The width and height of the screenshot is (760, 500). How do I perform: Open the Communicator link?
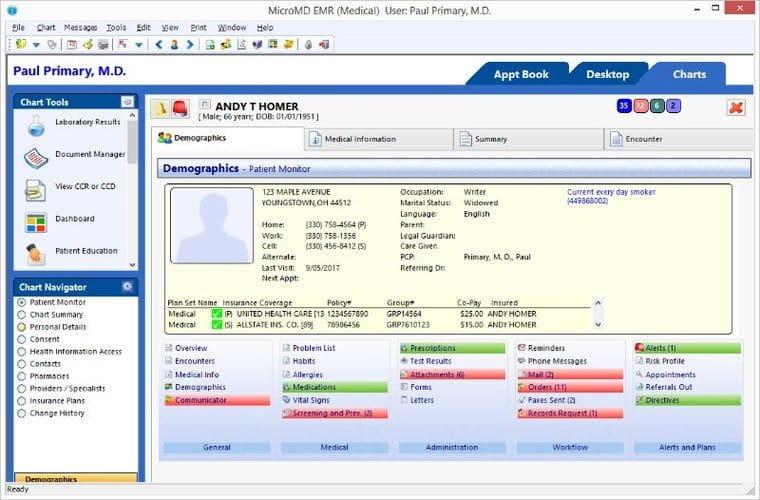coord(217,400)
